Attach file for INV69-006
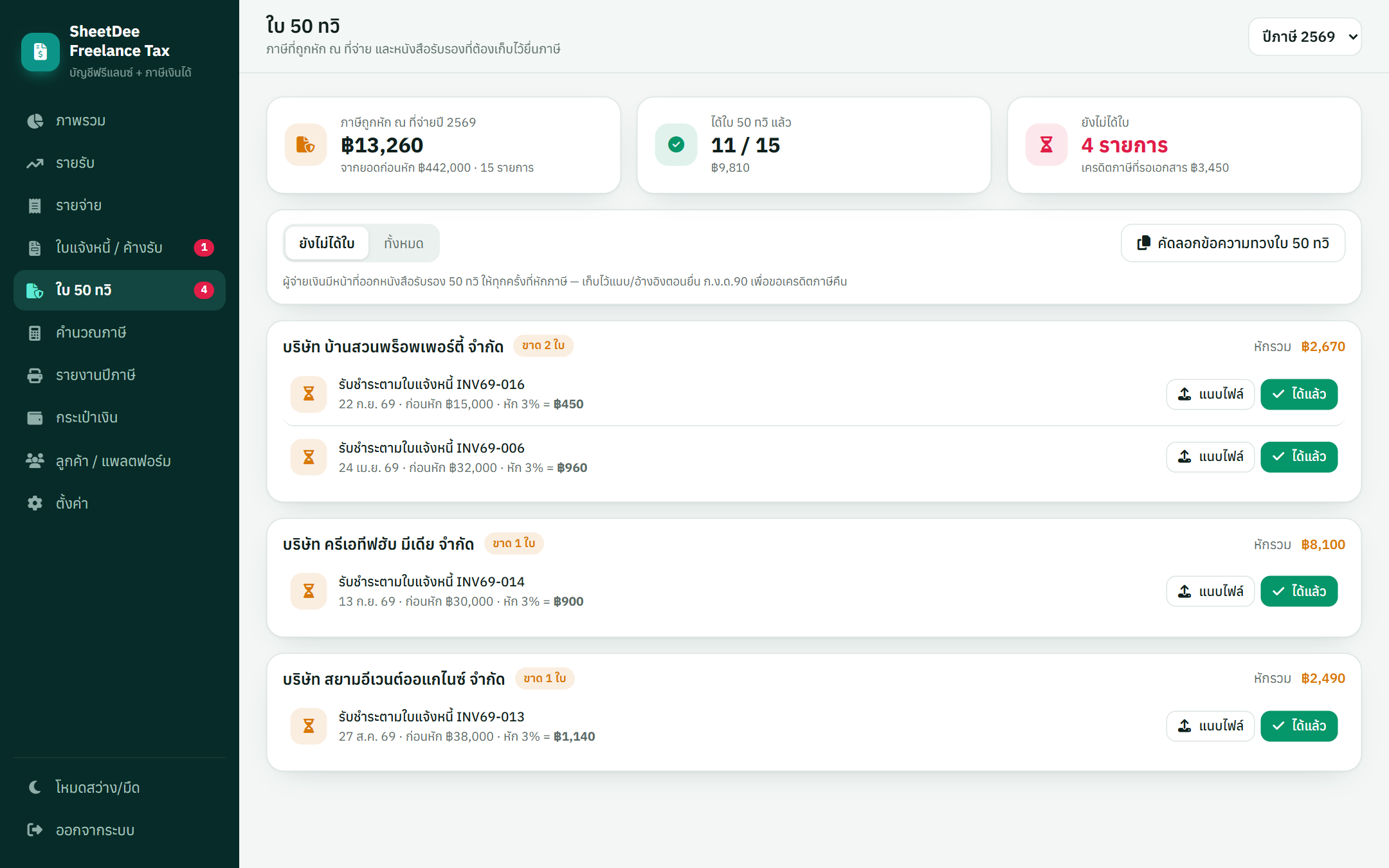 [1210, 457]
